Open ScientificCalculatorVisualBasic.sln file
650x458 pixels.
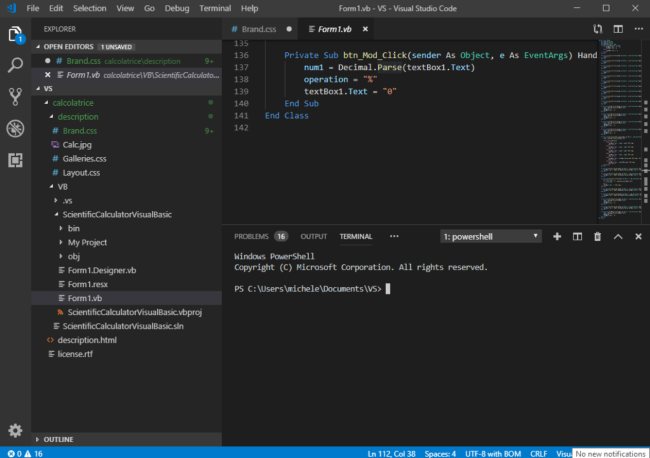coord(123,326)
